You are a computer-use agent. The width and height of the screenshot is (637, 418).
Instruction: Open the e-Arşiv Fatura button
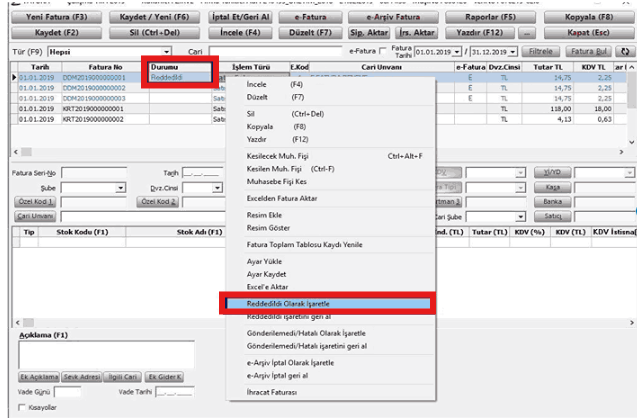393,17
